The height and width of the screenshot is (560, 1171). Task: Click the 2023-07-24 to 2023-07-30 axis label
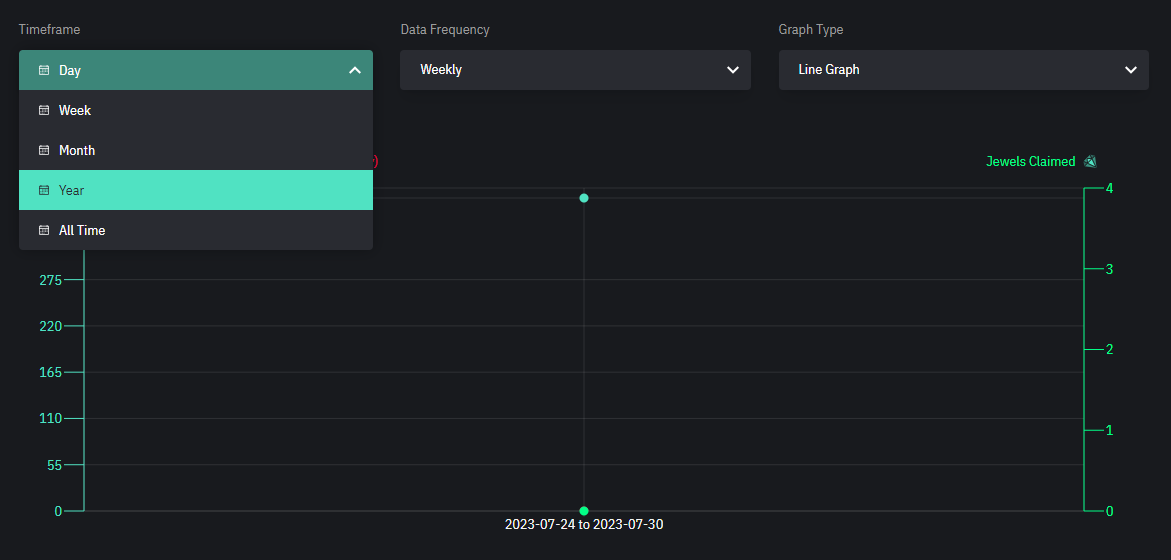tap(584, 525)
